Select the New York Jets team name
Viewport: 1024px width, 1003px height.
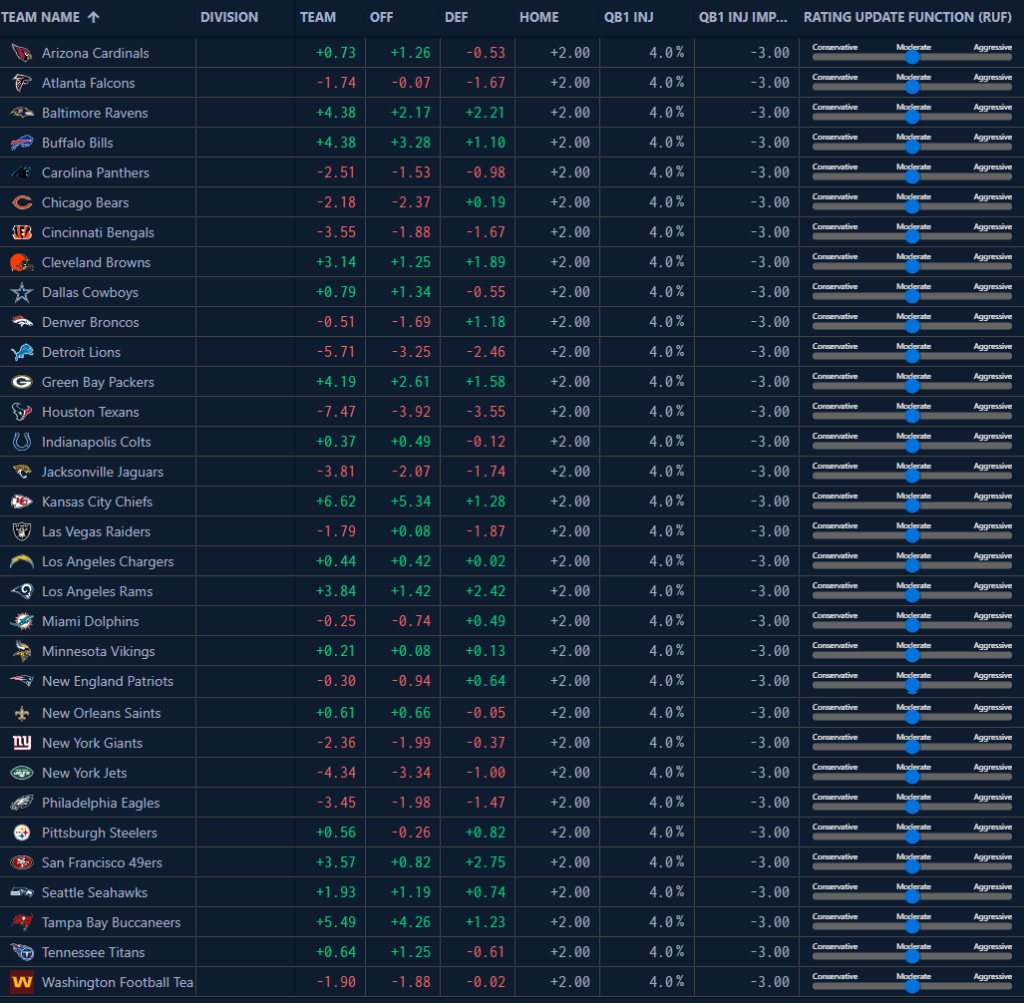[x=84, y=773]
